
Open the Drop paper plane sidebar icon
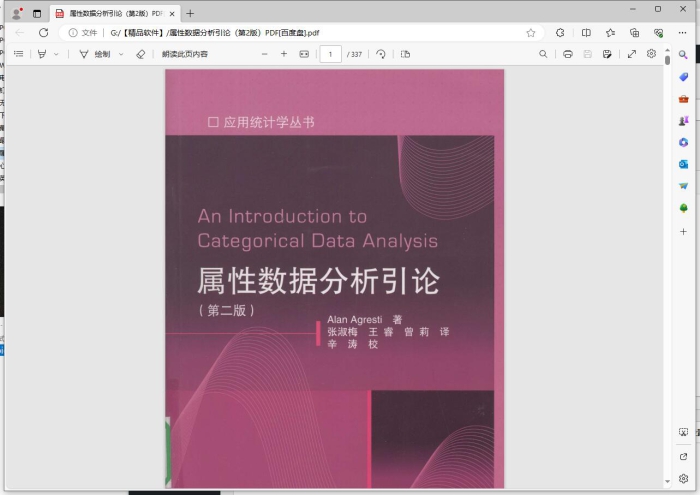click(683, 186)
